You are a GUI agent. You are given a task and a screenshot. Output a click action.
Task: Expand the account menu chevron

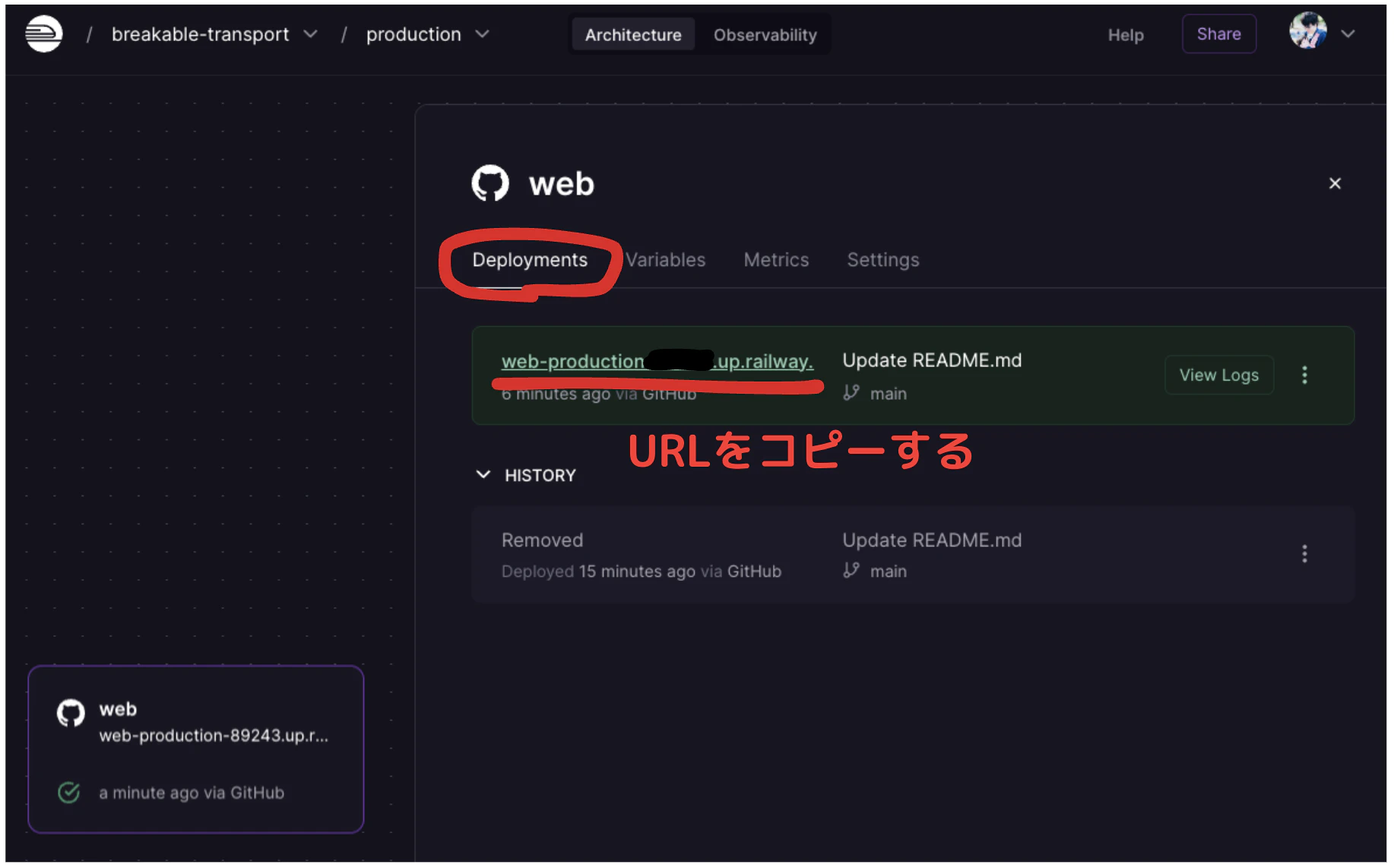click(1348, 33)
